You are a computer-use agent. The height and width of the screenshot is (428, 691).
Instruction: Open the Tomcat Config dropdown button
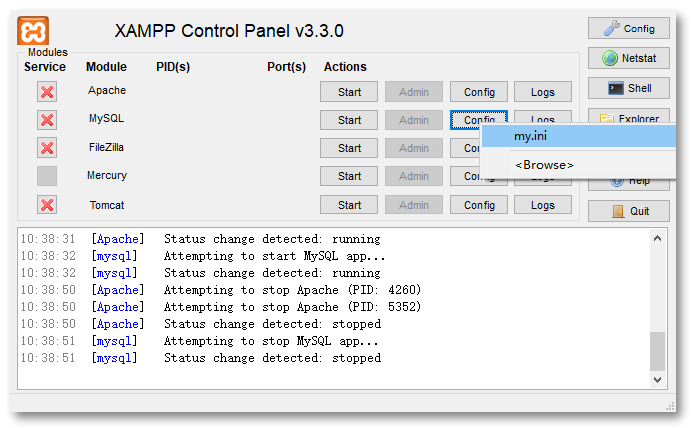point(479,205)
